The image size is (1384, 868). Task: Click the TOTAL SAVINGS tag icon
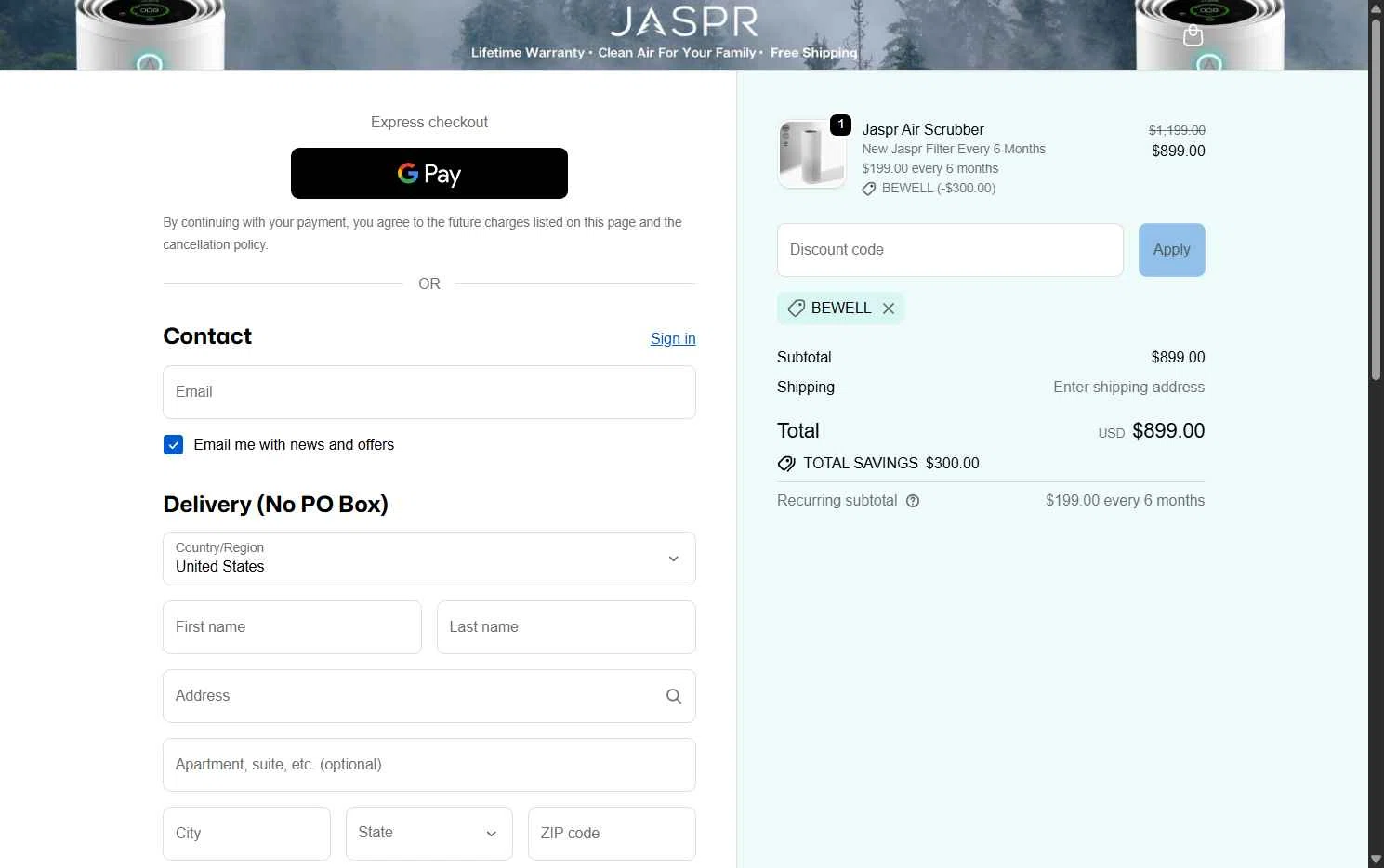[x=786, y=464]
